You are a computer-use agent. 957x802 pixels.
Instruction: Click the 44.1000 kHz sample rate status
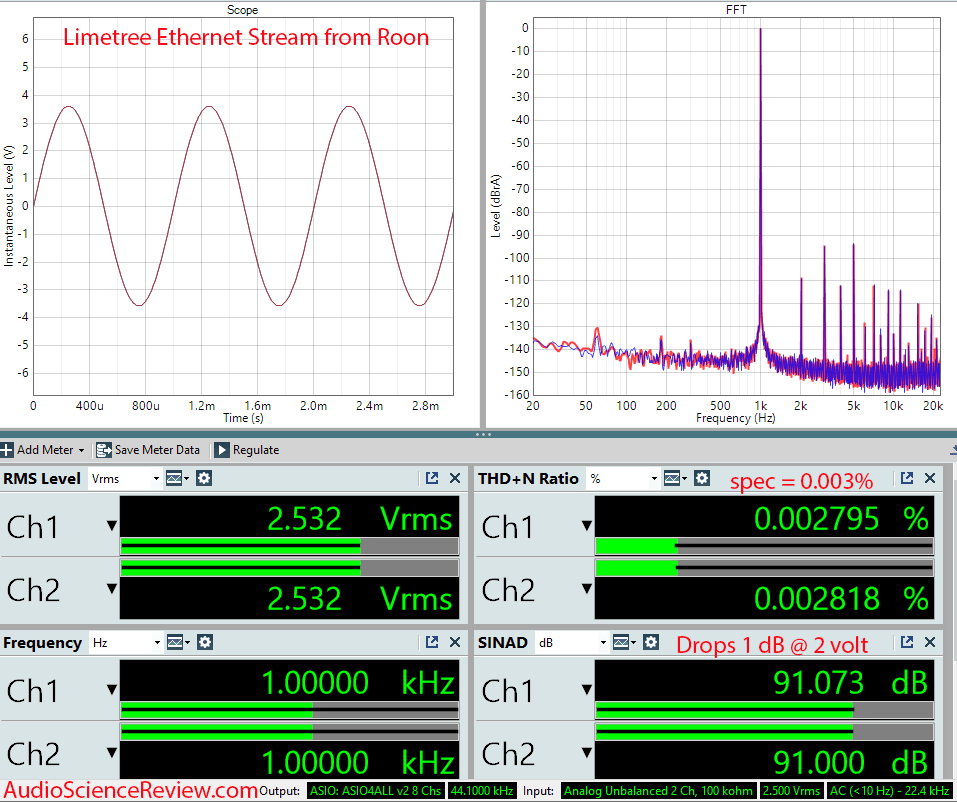tap(482, 790)
